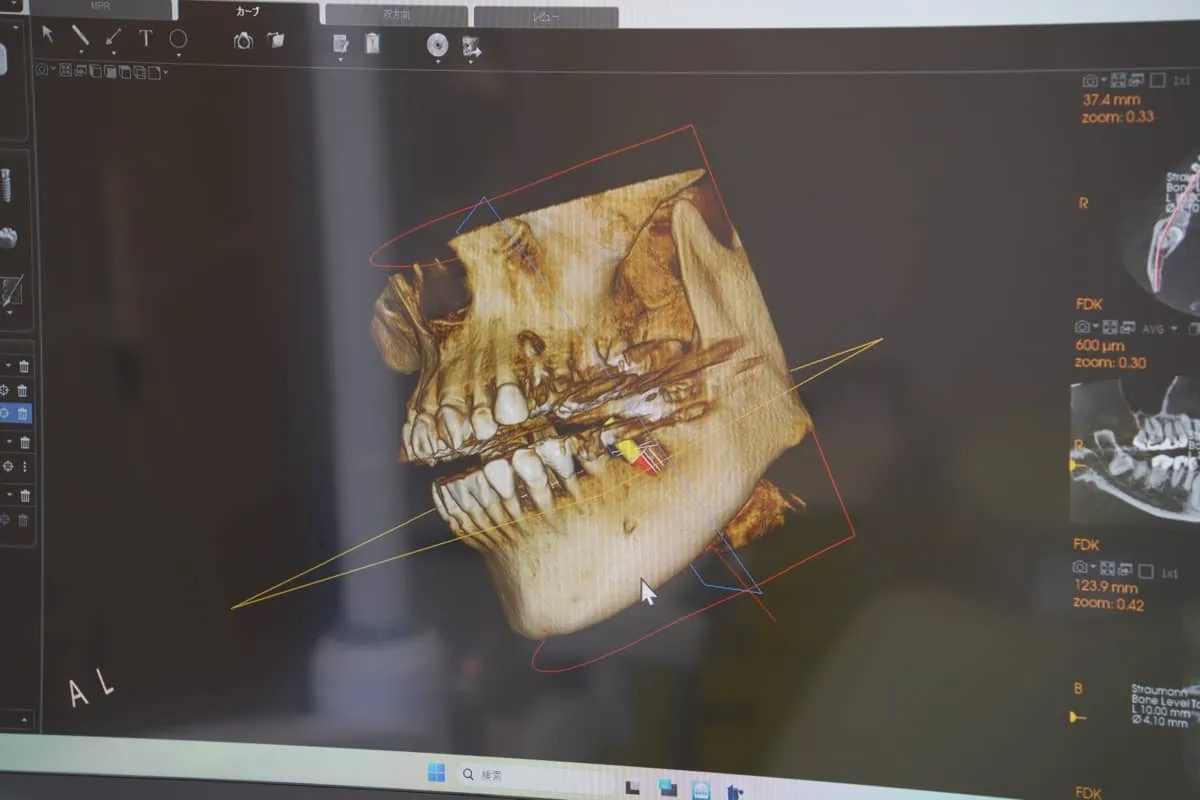The height and width of the screenshot is (800, 1200).
Task: Click the 1x1 layout label above the 37.4 mm readout
Action: pos(1183,80)
